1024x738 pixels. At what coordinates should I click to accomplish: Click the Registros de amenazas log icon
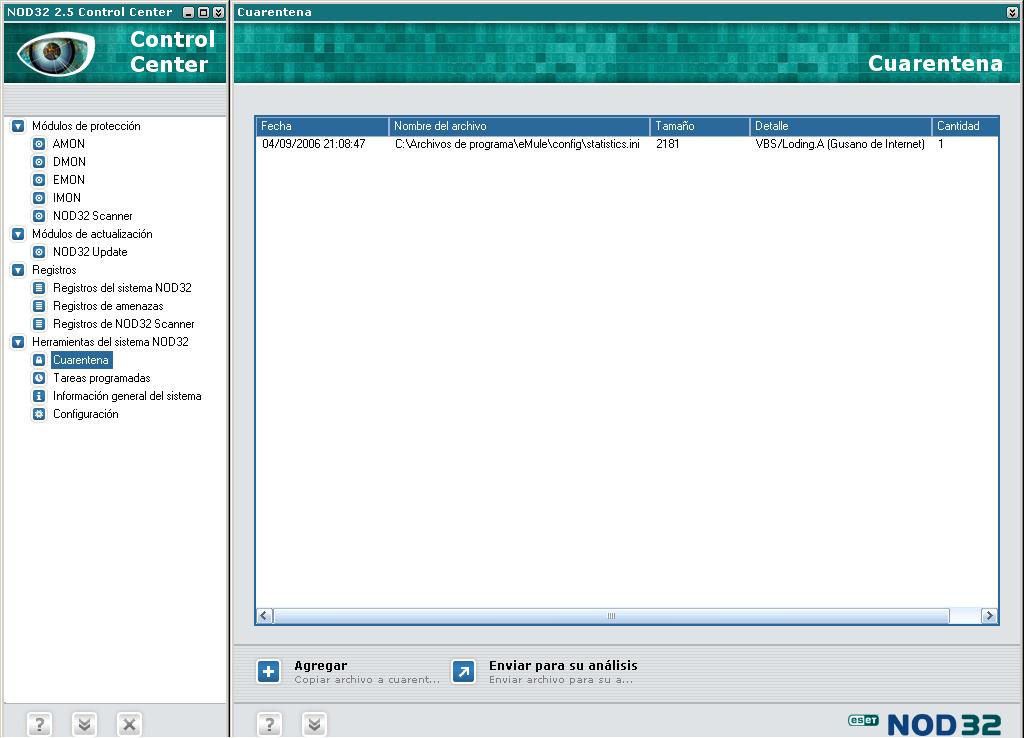(39, 306)
